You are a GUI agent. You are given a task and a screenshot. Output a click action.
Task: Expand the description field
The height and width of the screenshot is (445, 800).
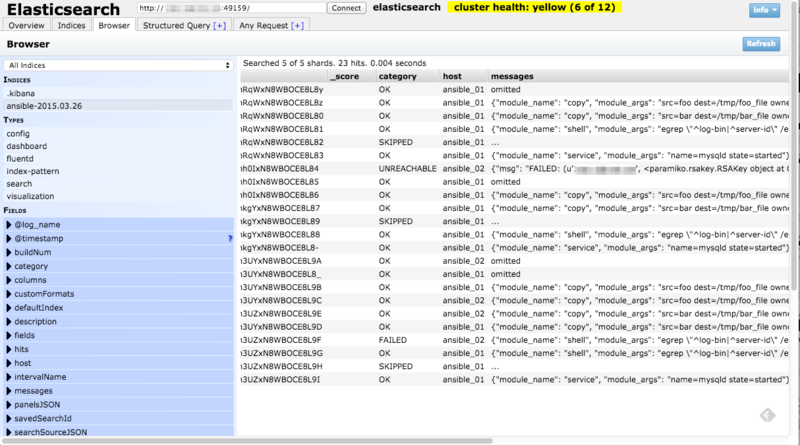click(118, 322)
